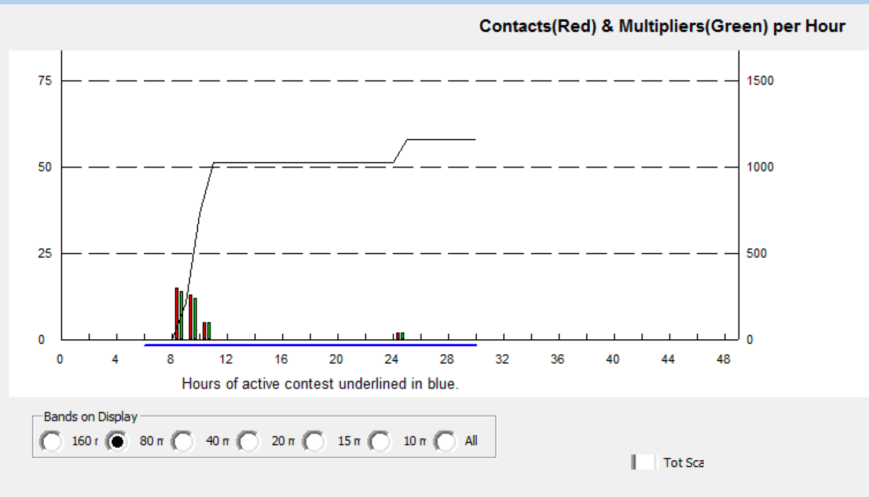Viewport: 869px width, 497px height.
Task: Click the upper plateau of the cumulative line
Action: click(440, 139)
